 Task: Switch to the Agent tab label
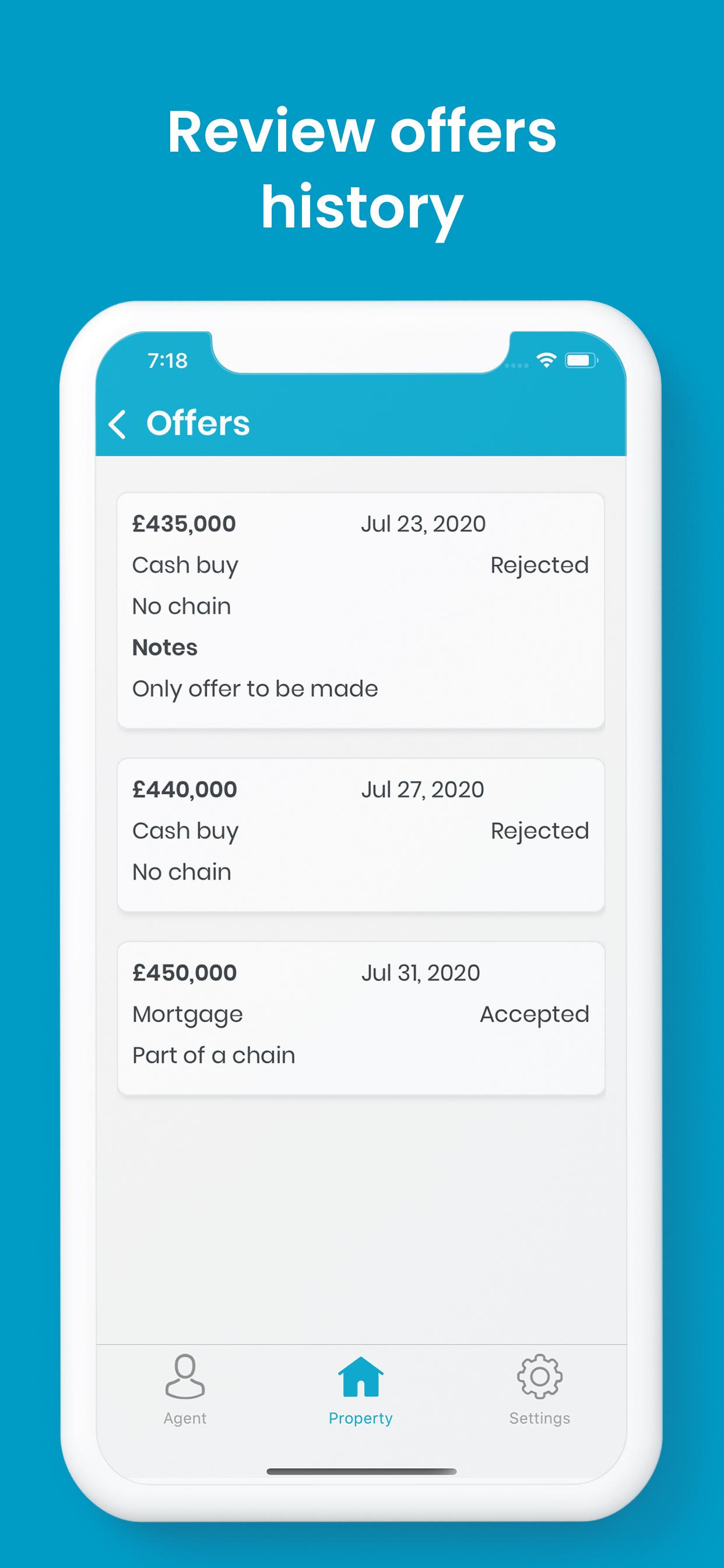(x=185, y=1418)
